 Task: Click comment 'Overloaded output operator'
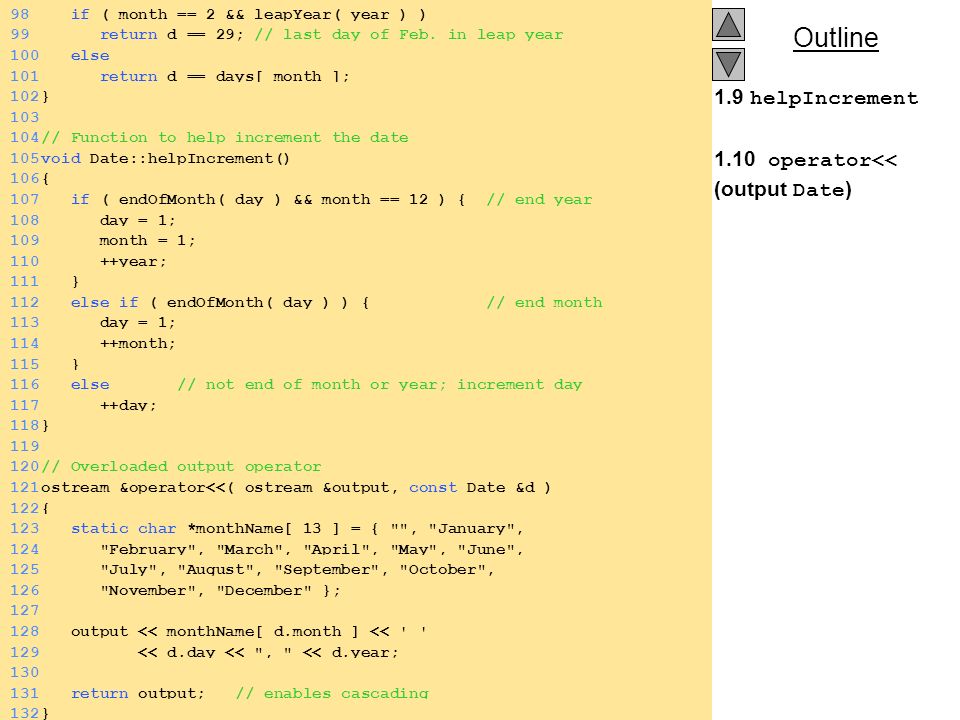pyautogui.click(x=181, y=466)
